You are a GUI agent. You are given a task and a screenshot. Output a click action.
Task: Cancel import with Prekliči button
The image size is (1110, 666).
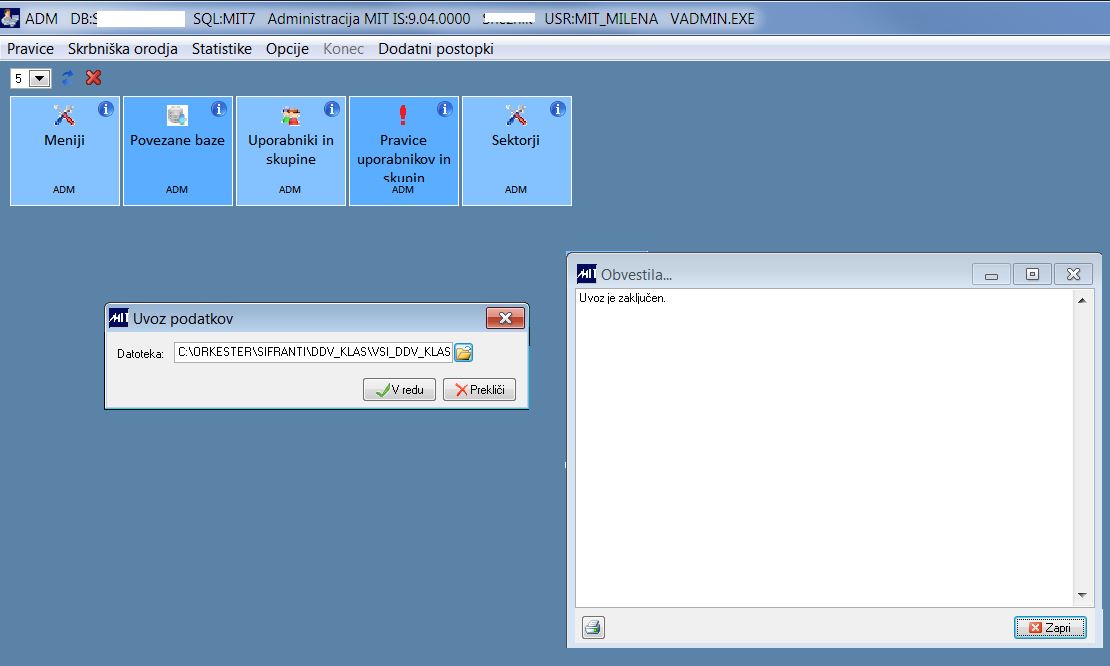point(479,389)
